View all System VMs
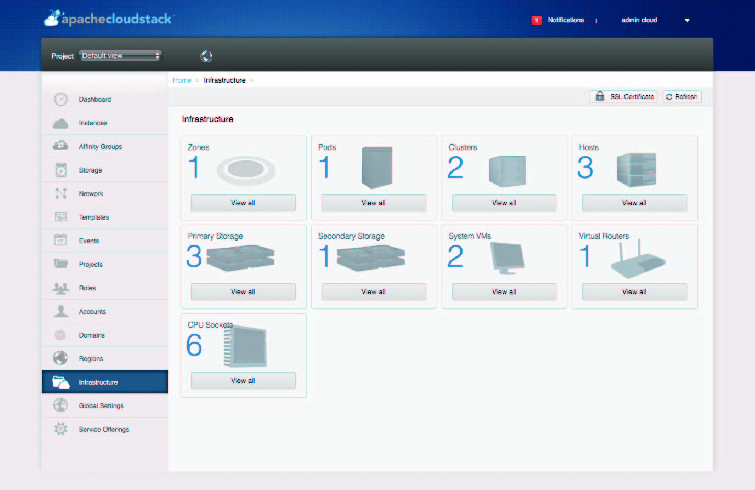 pos(504,292)
